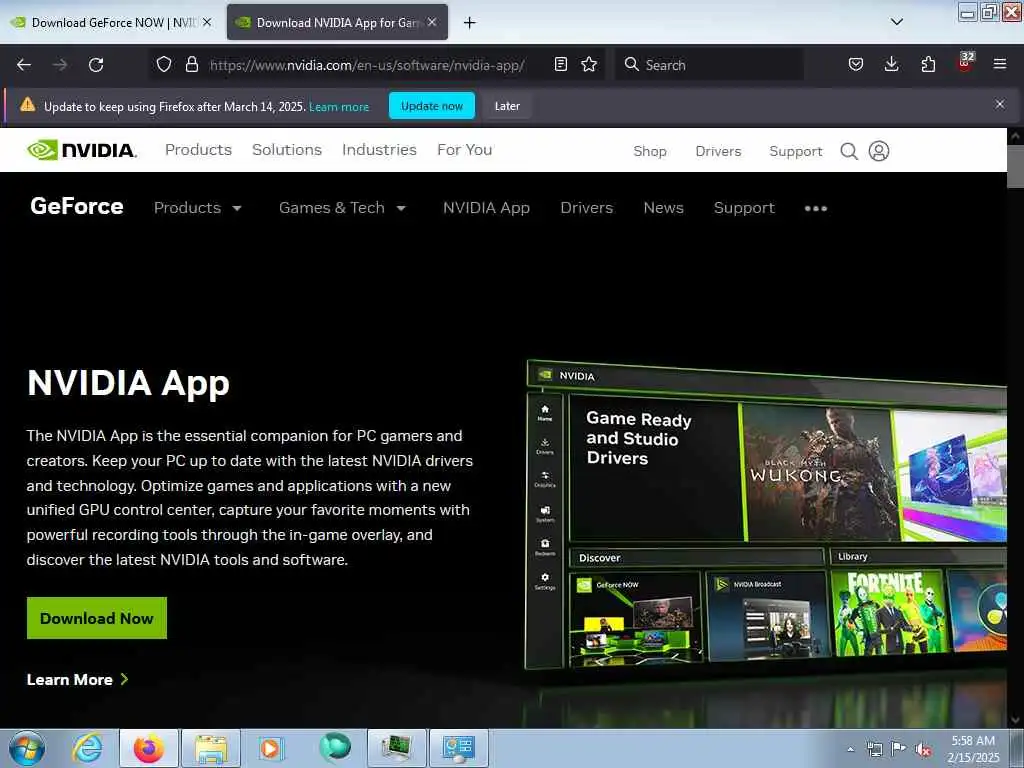The image size is (1024, 768).
Task: Open News in the GeForce nav
Action: [663, 208]
